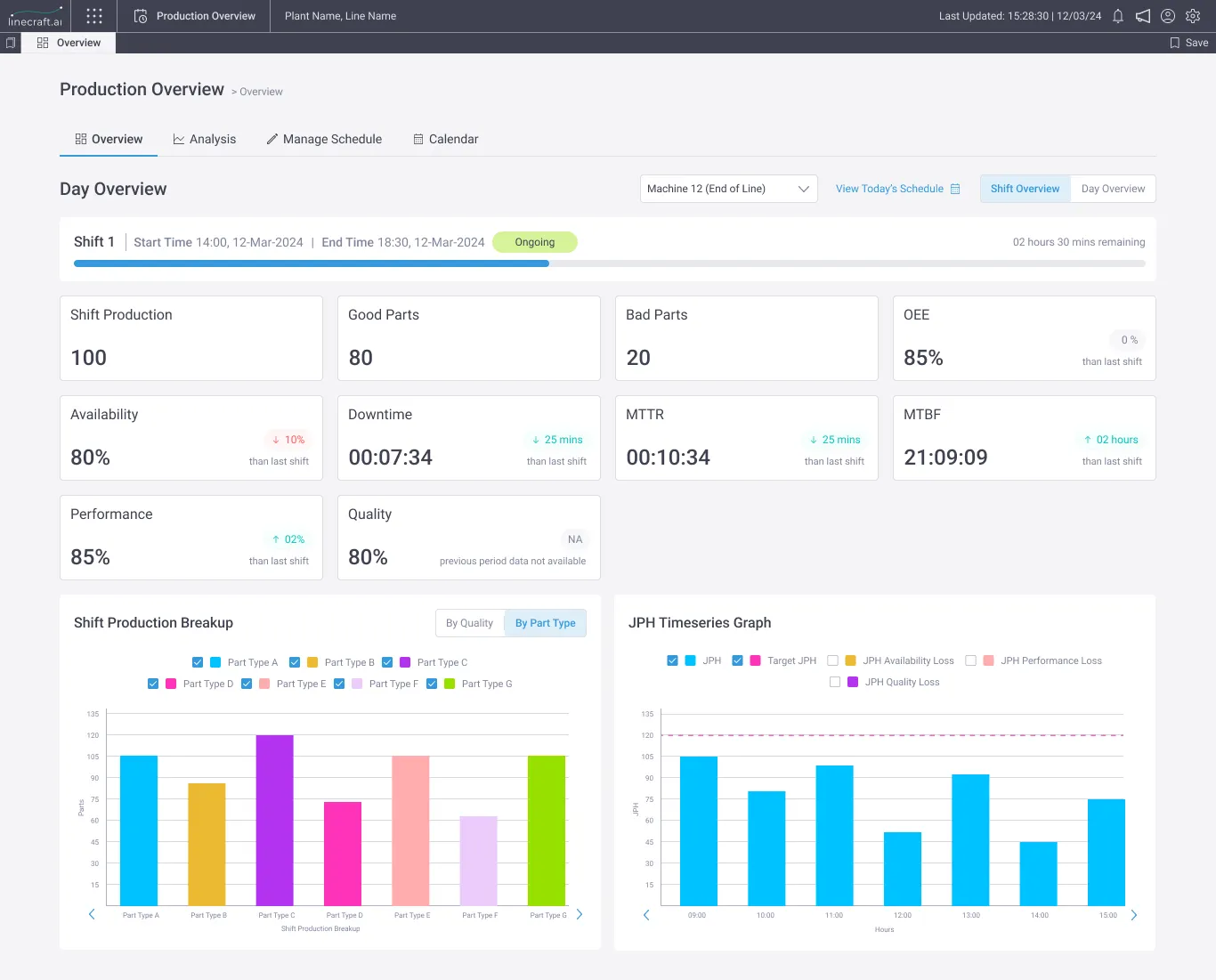Open the Calendar tab

(446, 139)
